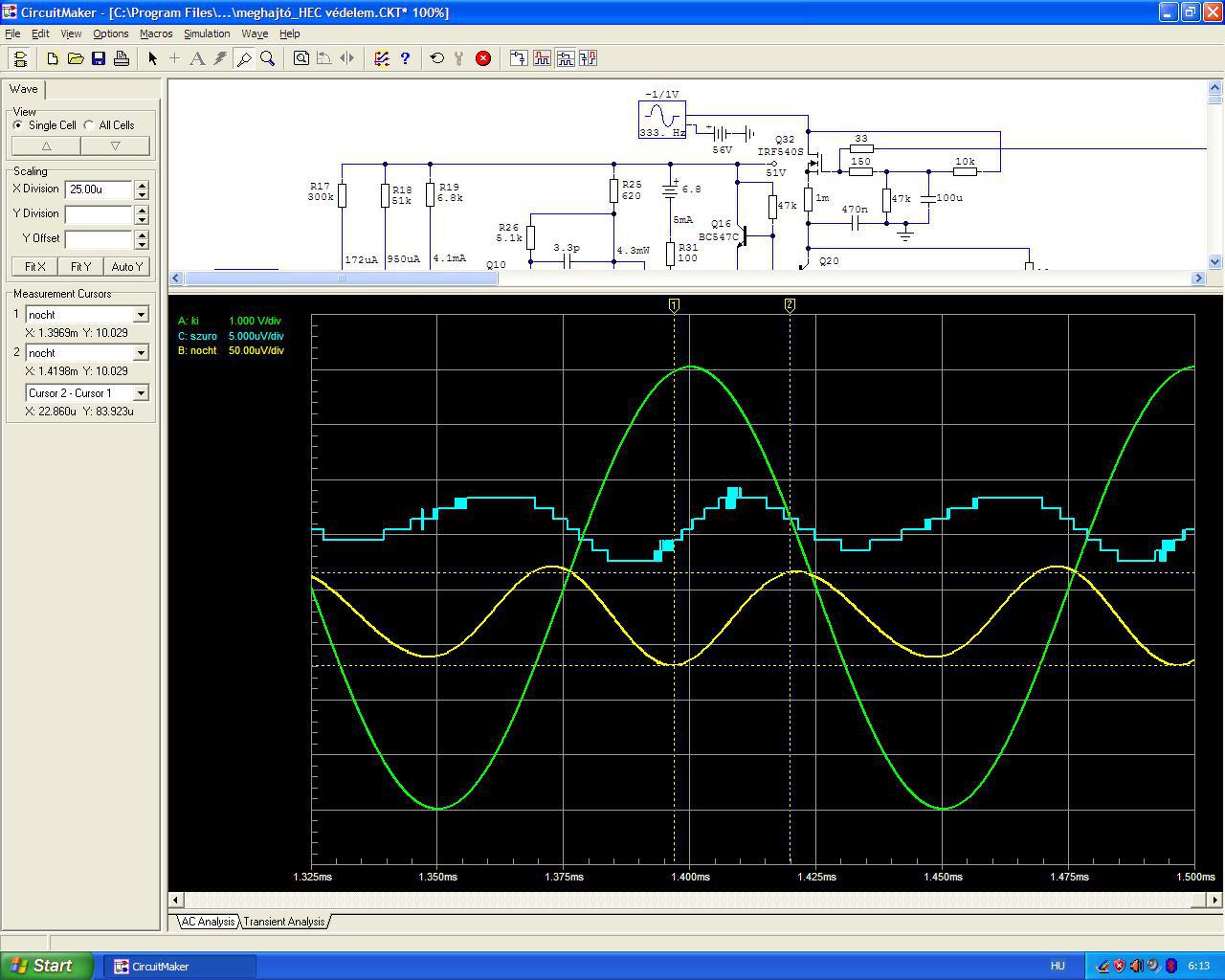Click the volume speaker icon in system tray

coord(1136,966)
